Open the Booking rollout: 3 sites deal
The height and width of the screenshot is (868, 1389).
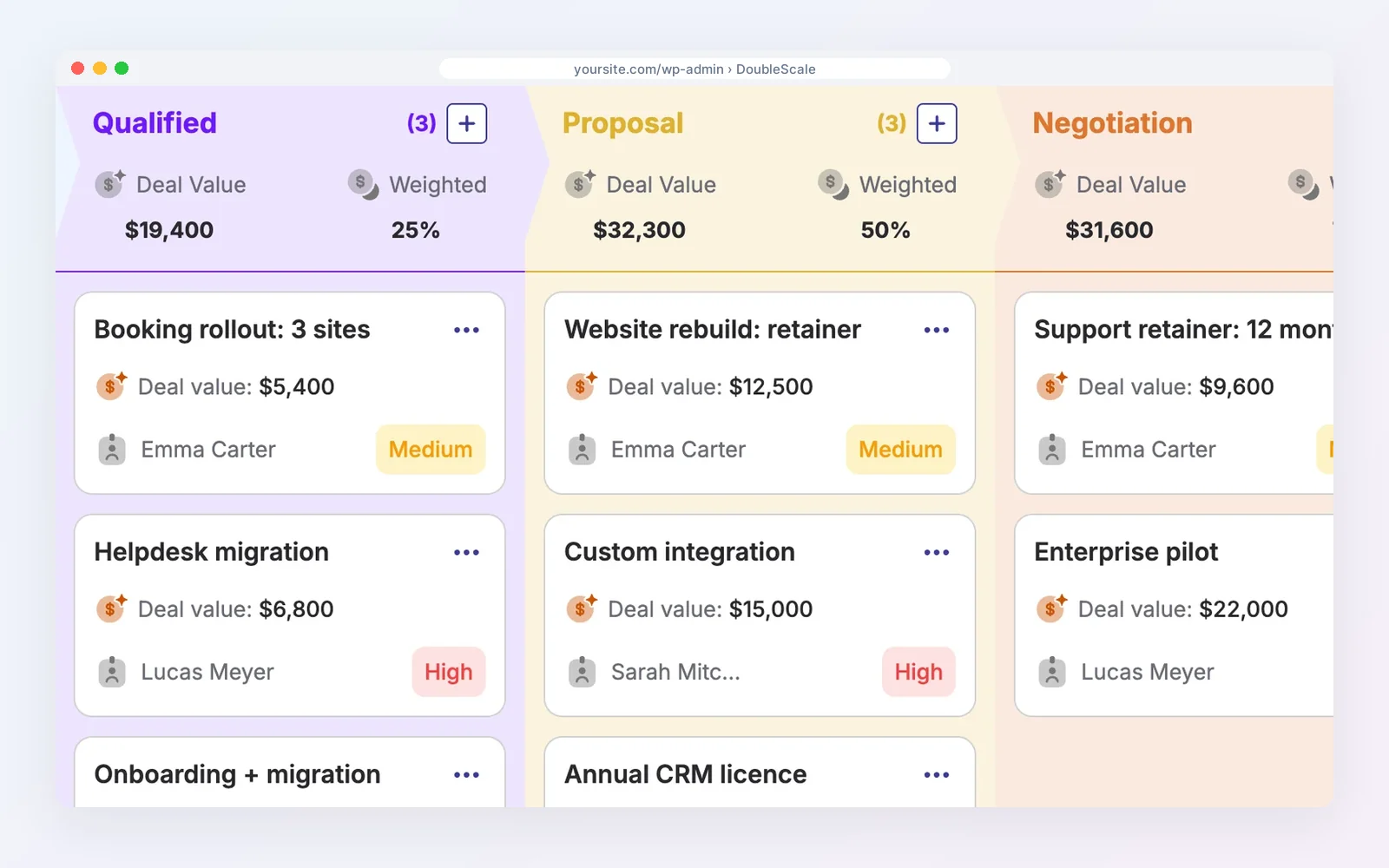click(x=290, y=393)
